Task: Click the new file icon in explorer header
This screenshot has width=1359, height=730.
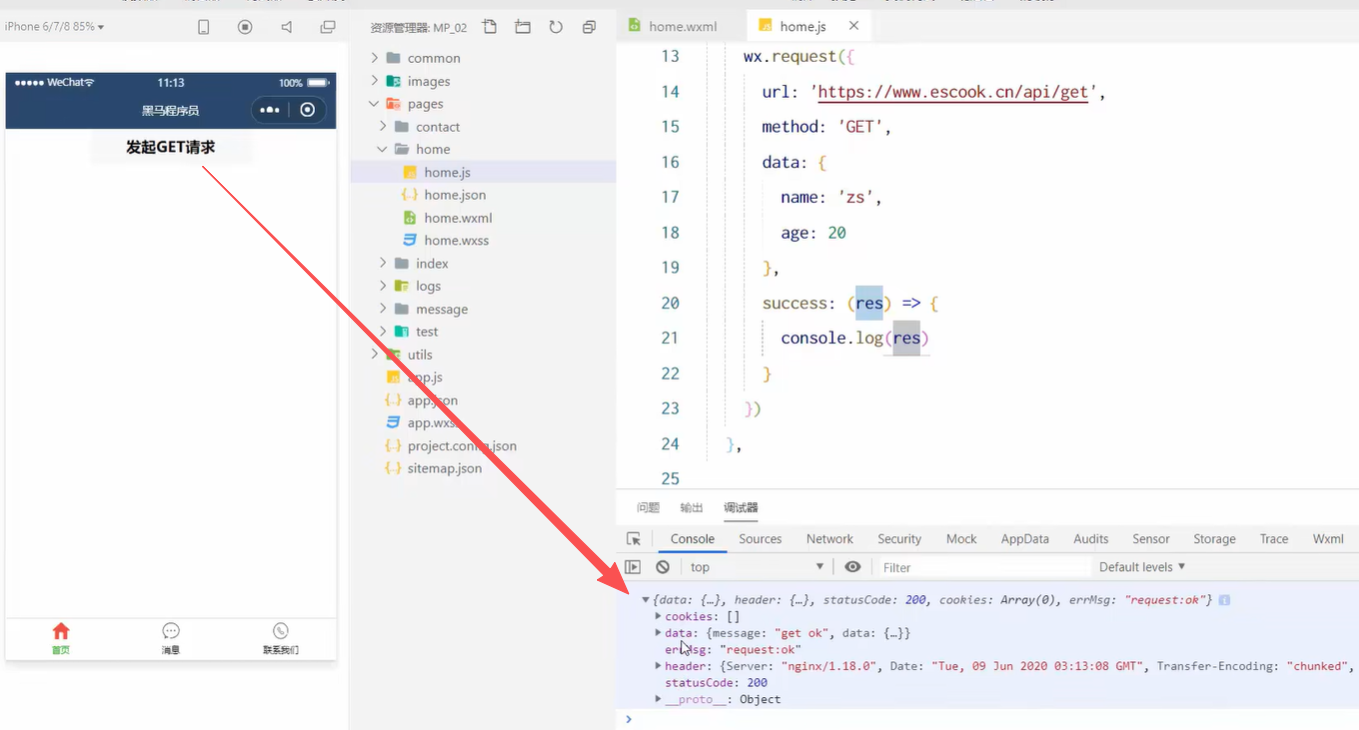Action: tap(489, 27)
